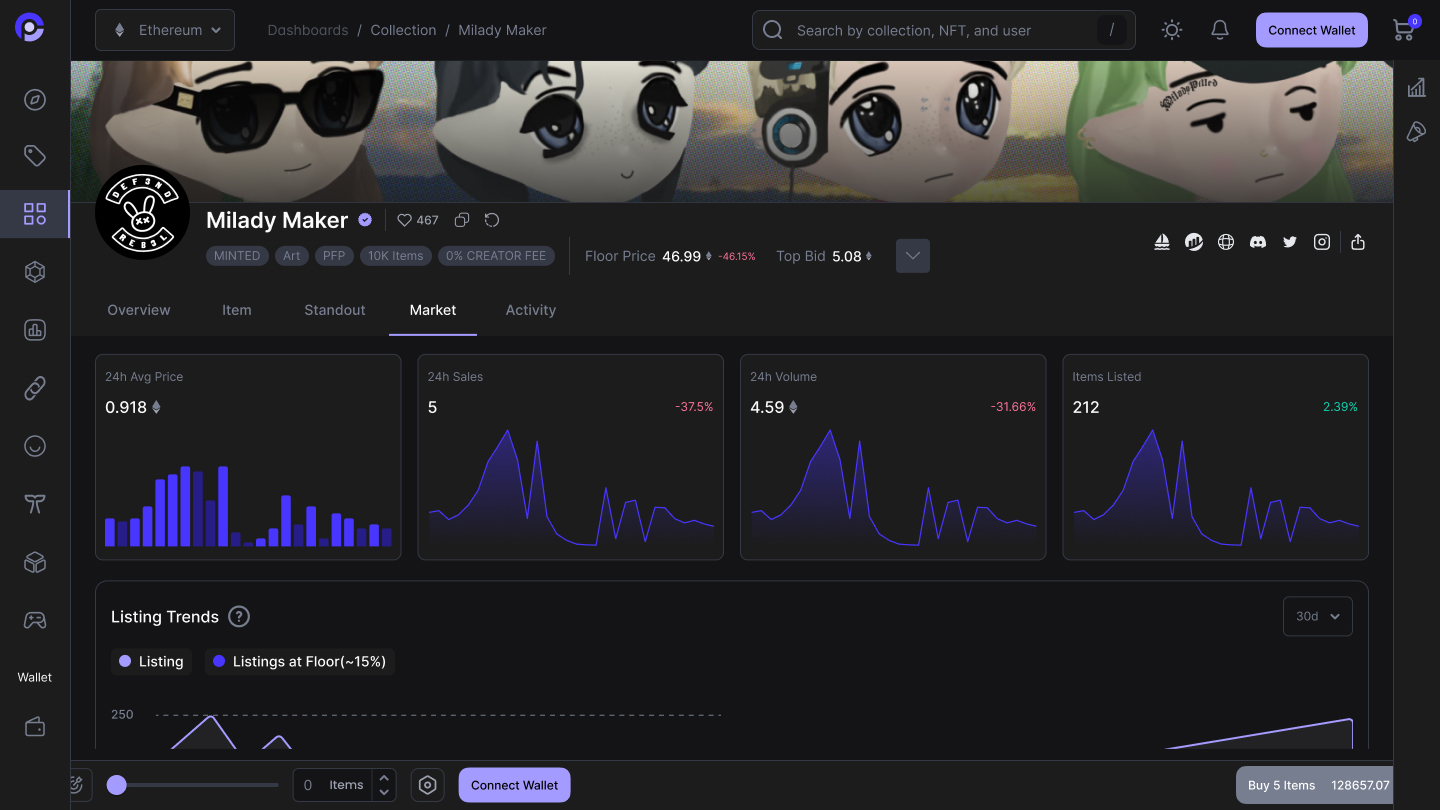Open the collection's OpenSea sailboat link

tap(1162, 242)
